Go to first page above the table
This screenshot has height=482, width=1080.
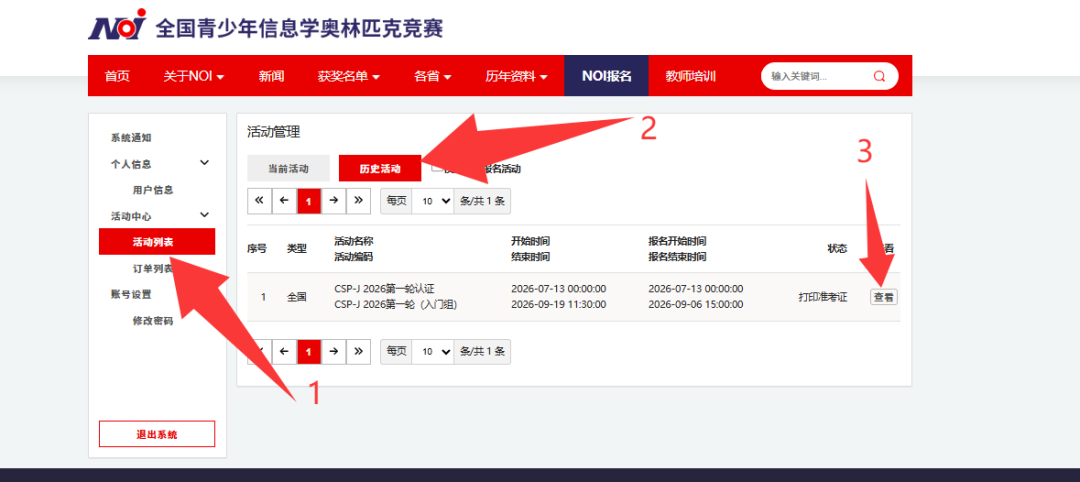(x=259, y=200)
